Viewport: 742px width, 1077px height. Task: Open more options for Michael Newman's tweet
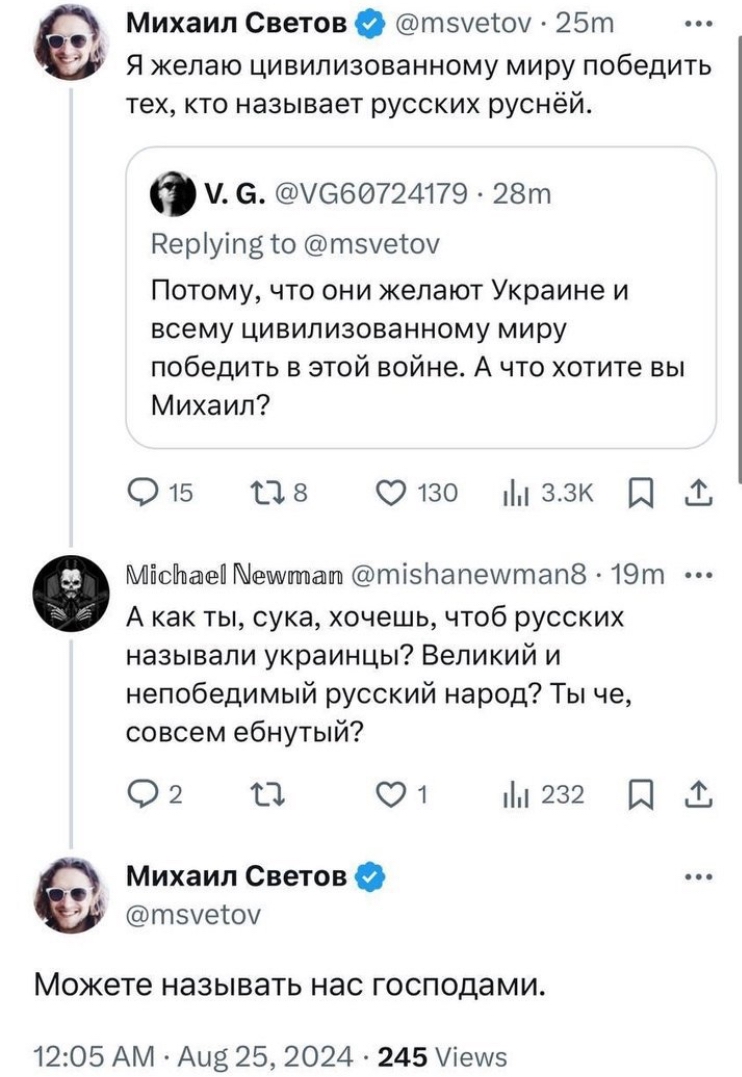click(x=698, y=575)
